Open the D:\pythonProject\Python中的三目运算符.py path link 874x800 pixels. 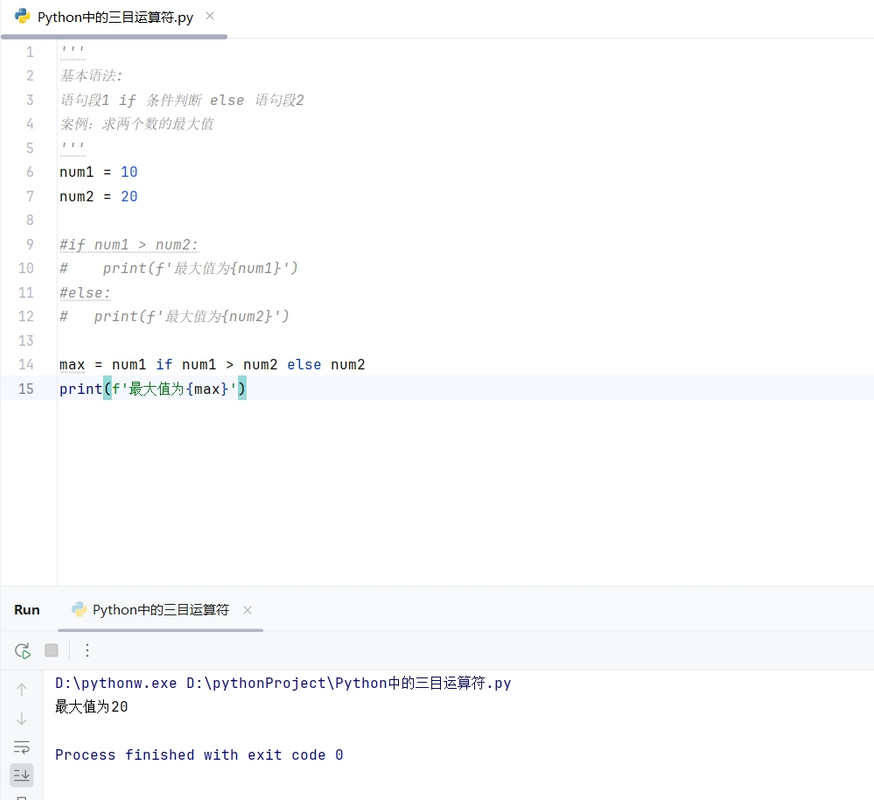[x=348, y=683]
